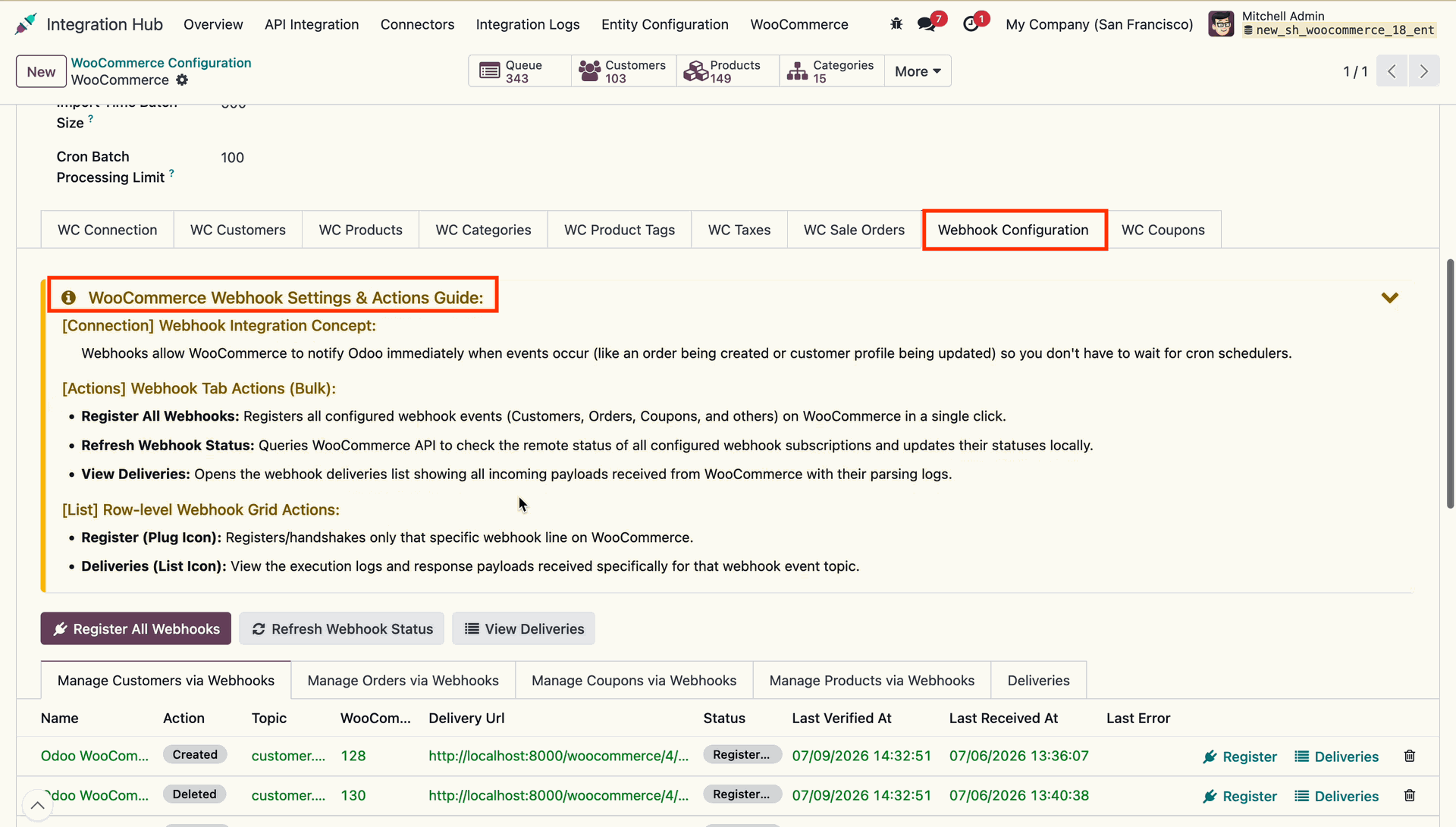
Task: Click Register All Webhooks button
Action: [136, 628]
